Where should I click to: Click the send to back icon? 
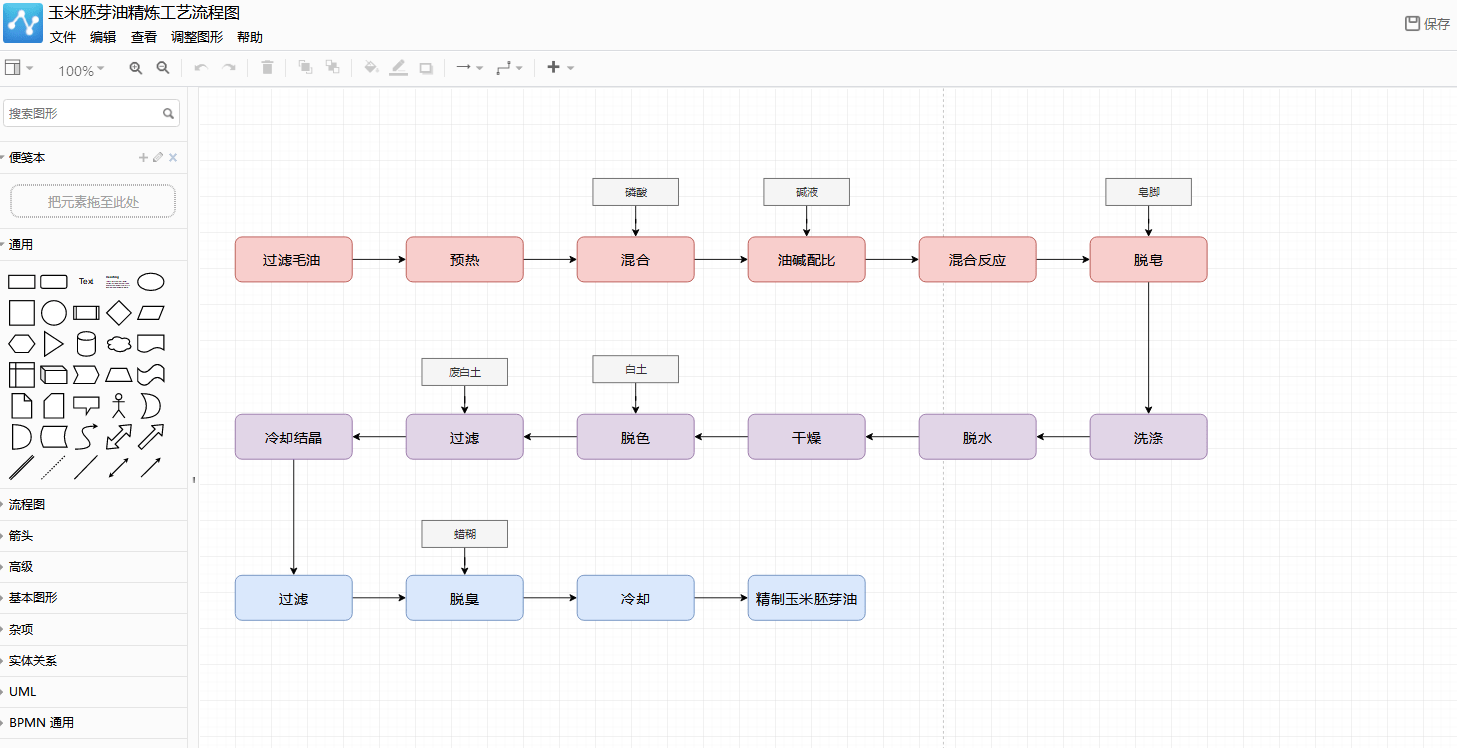point(332,68)
